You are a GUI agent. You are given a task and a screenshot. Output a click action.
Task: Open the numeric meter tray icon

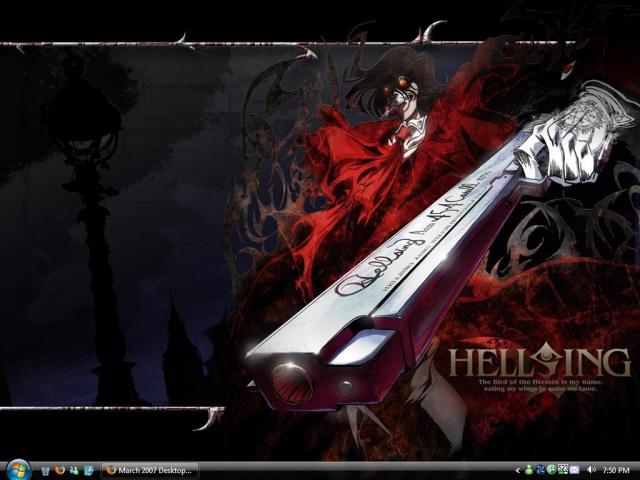pyautogui.click(x=563, y=469)
